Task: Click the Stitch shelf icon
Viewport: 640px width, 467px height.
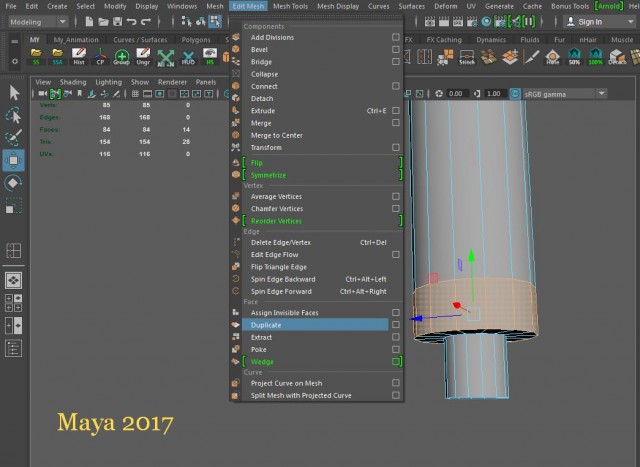Action: pos(467,57)
